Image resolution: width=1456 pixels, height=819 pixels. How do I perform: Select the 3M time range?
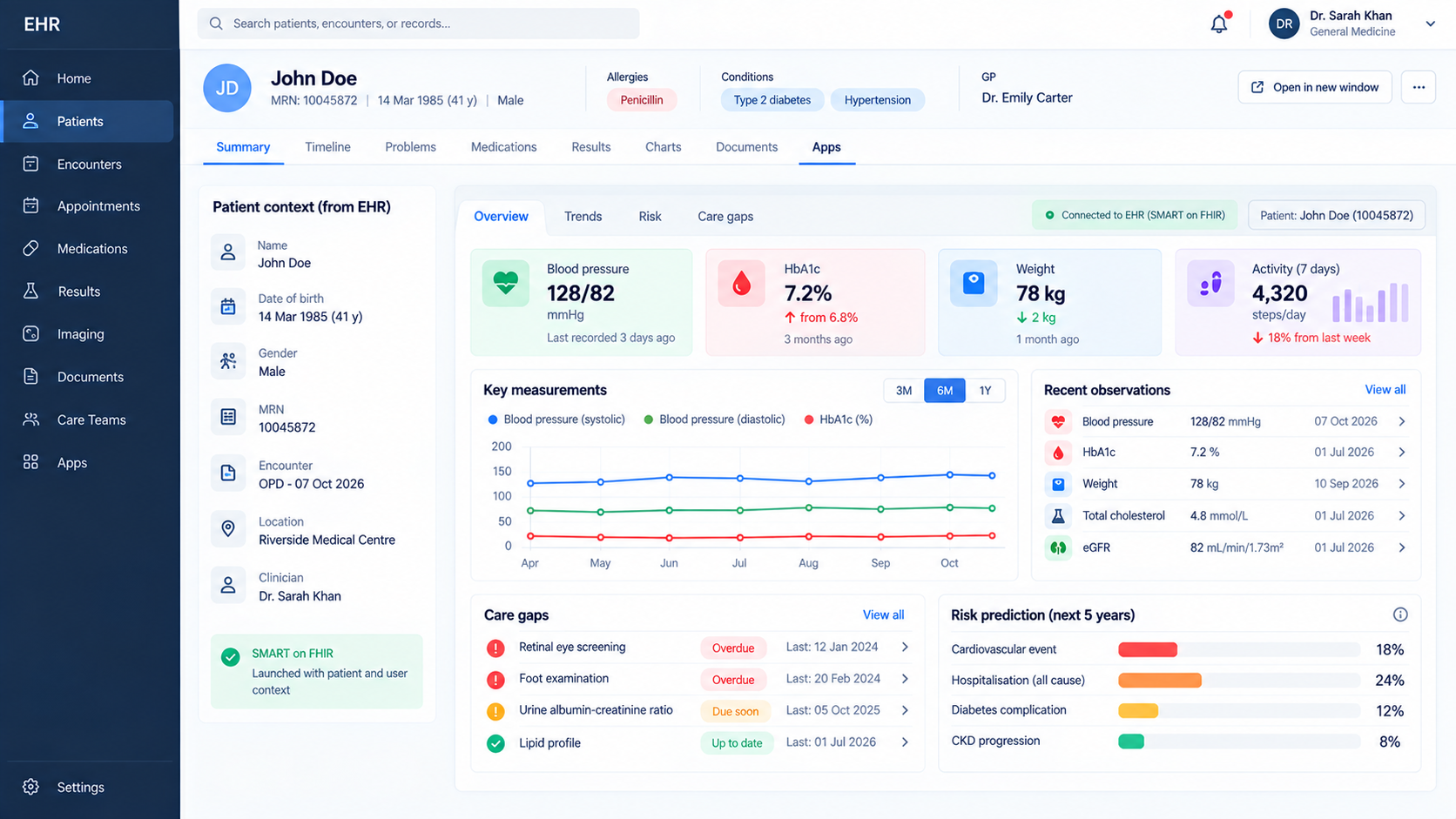pyautogui.click(x=904, y=391)
